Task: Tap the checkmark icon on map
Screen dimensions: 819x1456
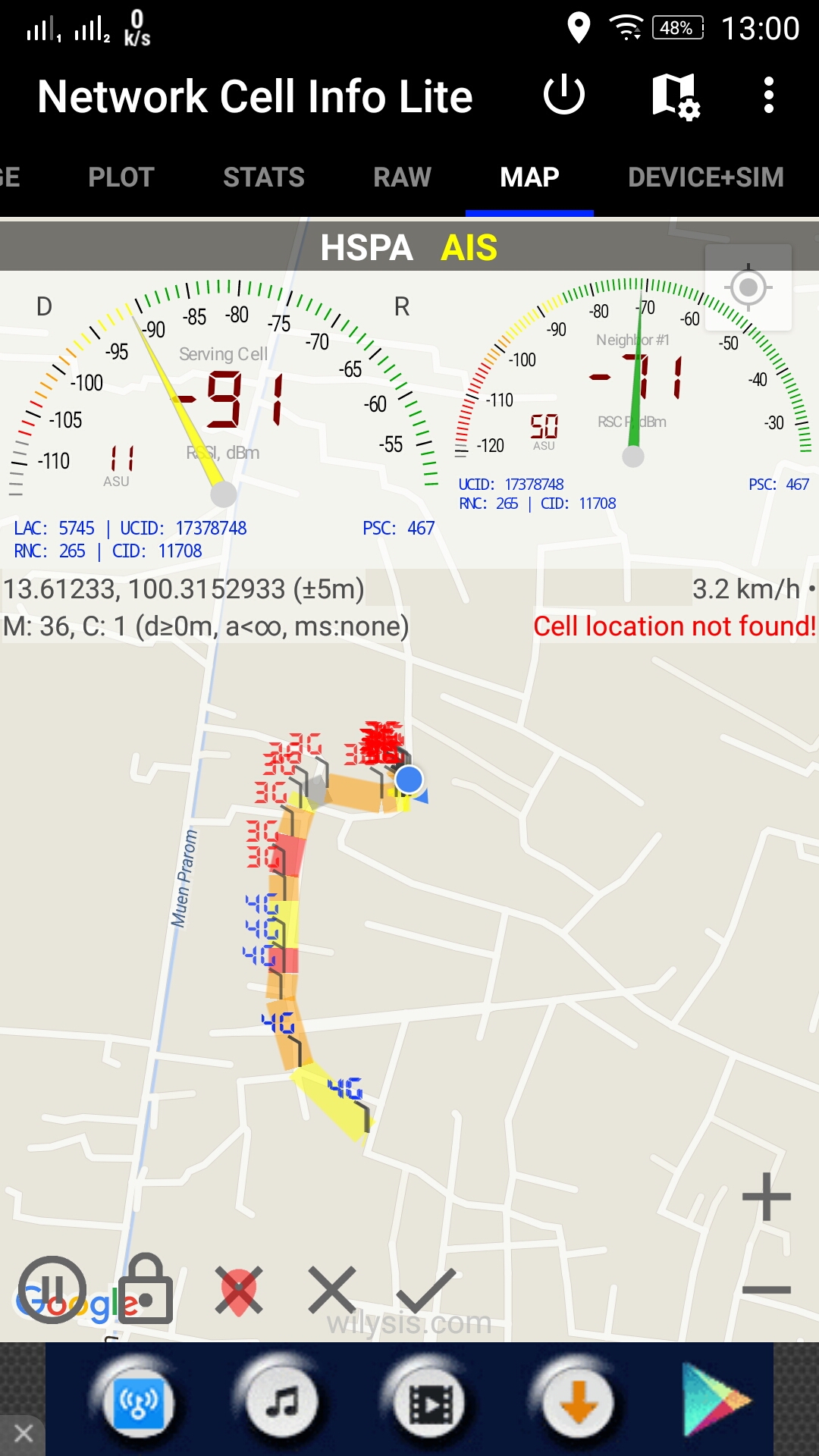Action: [x=426, y=1291]
